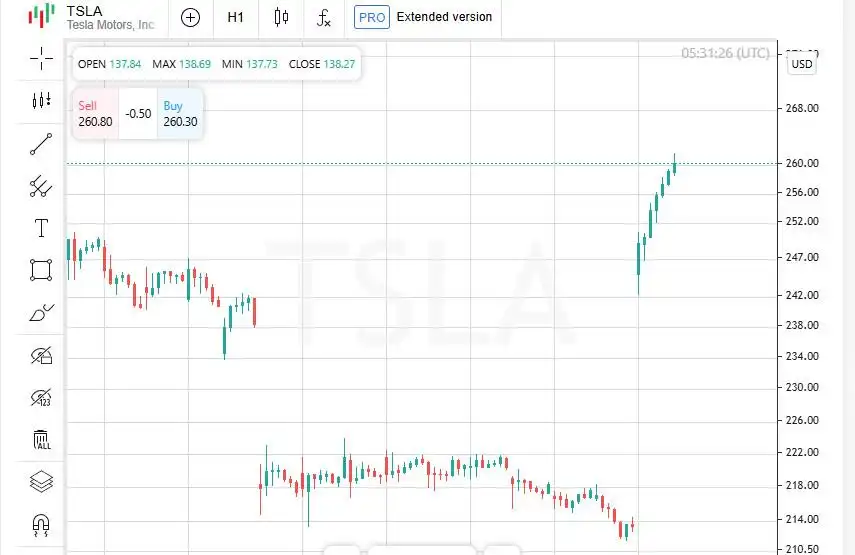Click the 214.00 price axis label
The image size is (855, 555).
click(x=802, y=519)
